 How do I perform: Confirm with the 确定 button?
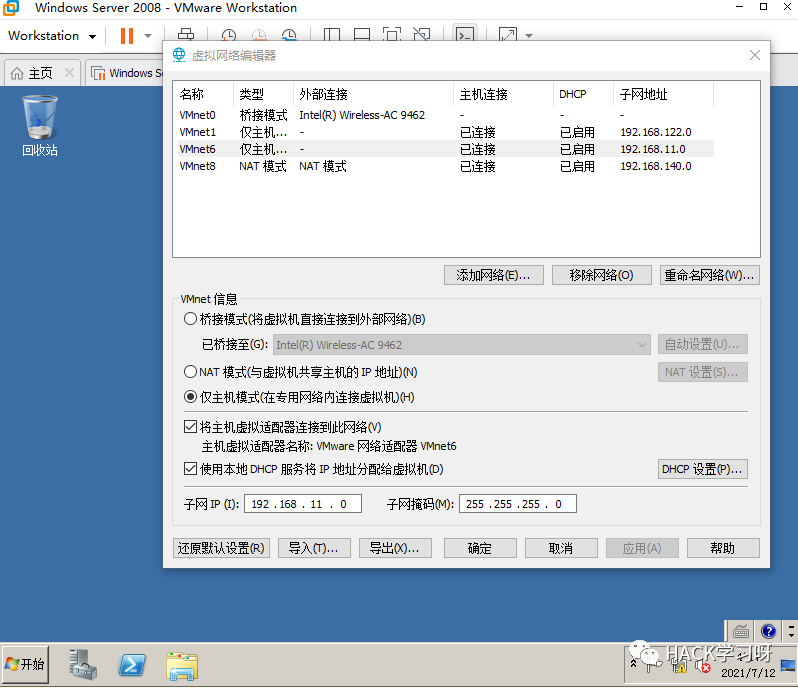coord(480,548)
